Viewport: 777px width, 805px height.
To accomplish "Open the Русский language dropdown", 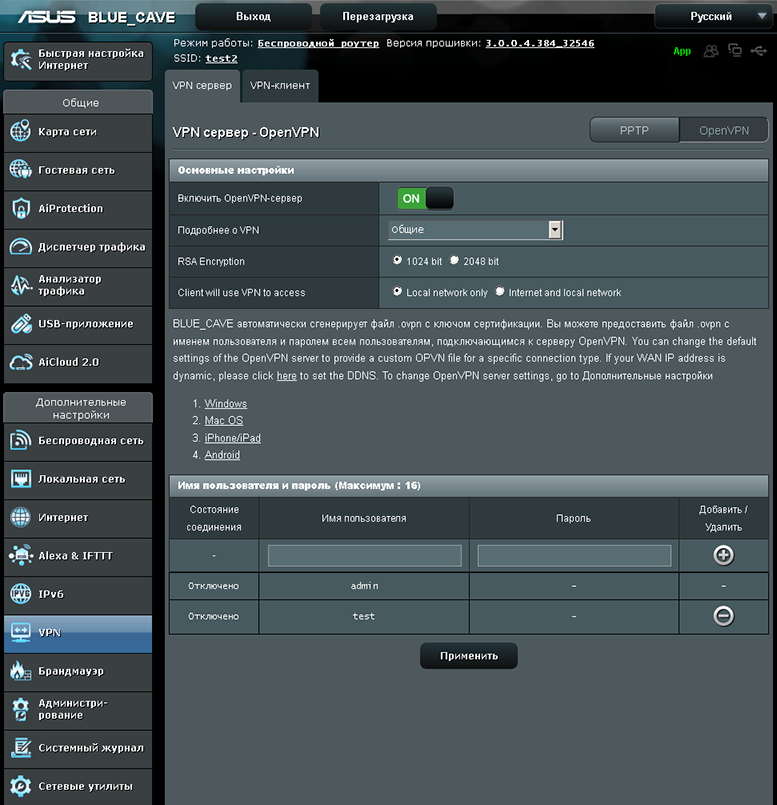I will 714,16.
